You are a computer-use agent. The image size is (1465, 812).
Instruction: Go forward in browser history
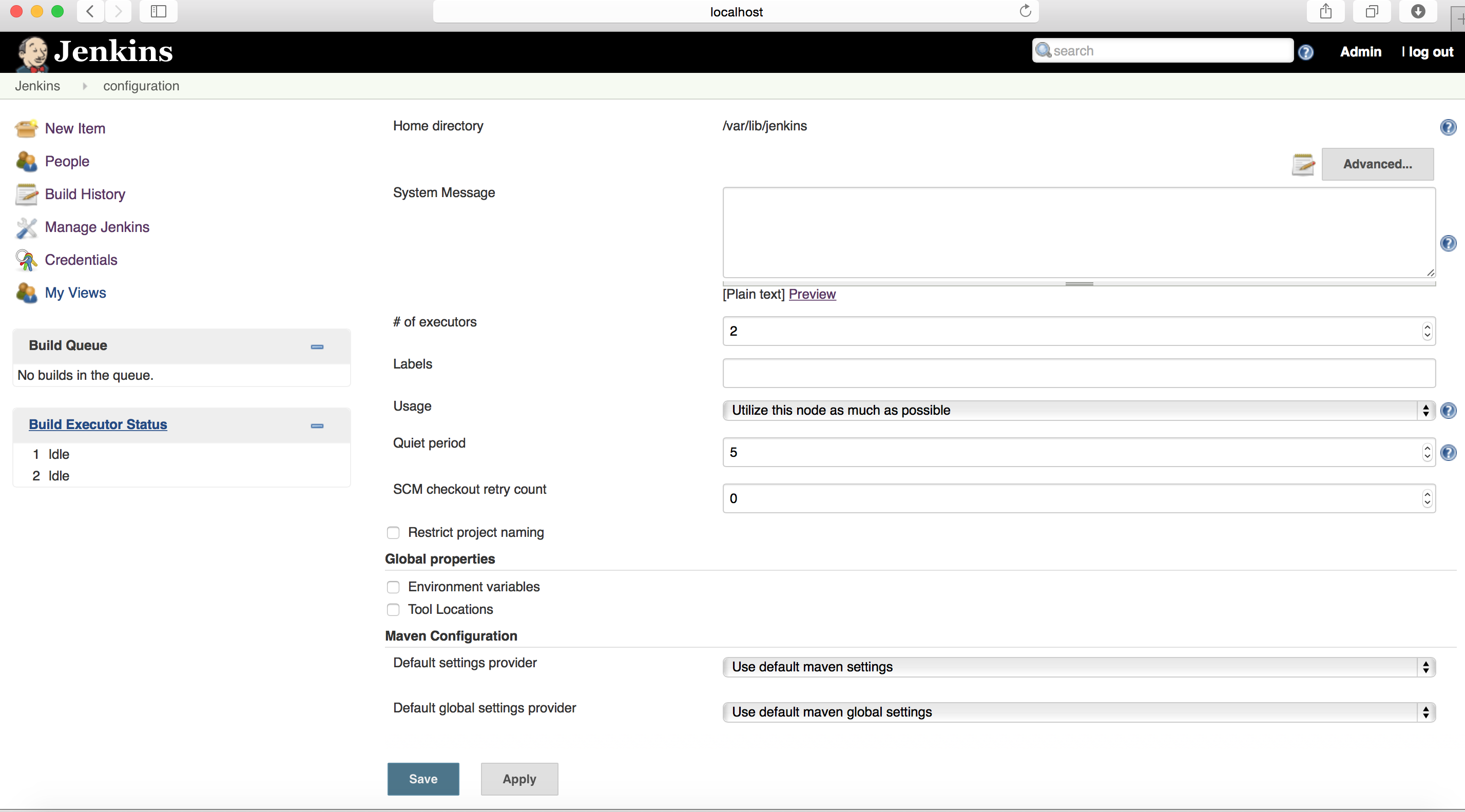click(x=118, y=11)
